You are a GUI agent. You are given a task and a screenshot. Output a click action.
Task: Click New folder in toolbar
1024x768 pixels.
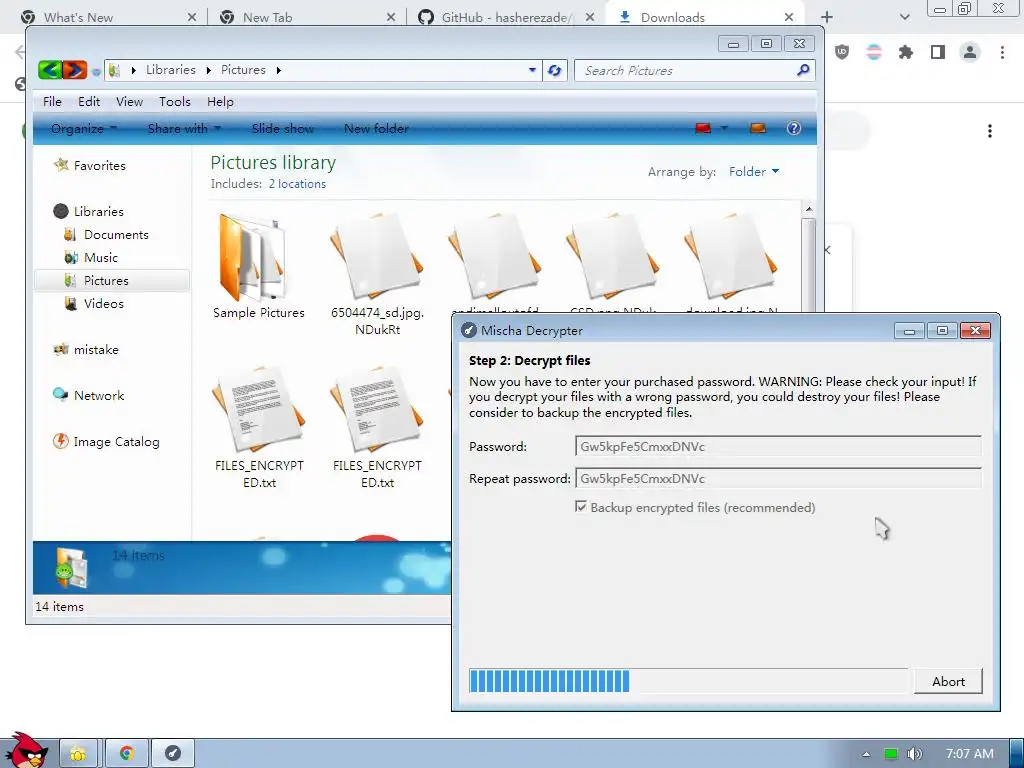pyautogui.click(x=376, y=128)
